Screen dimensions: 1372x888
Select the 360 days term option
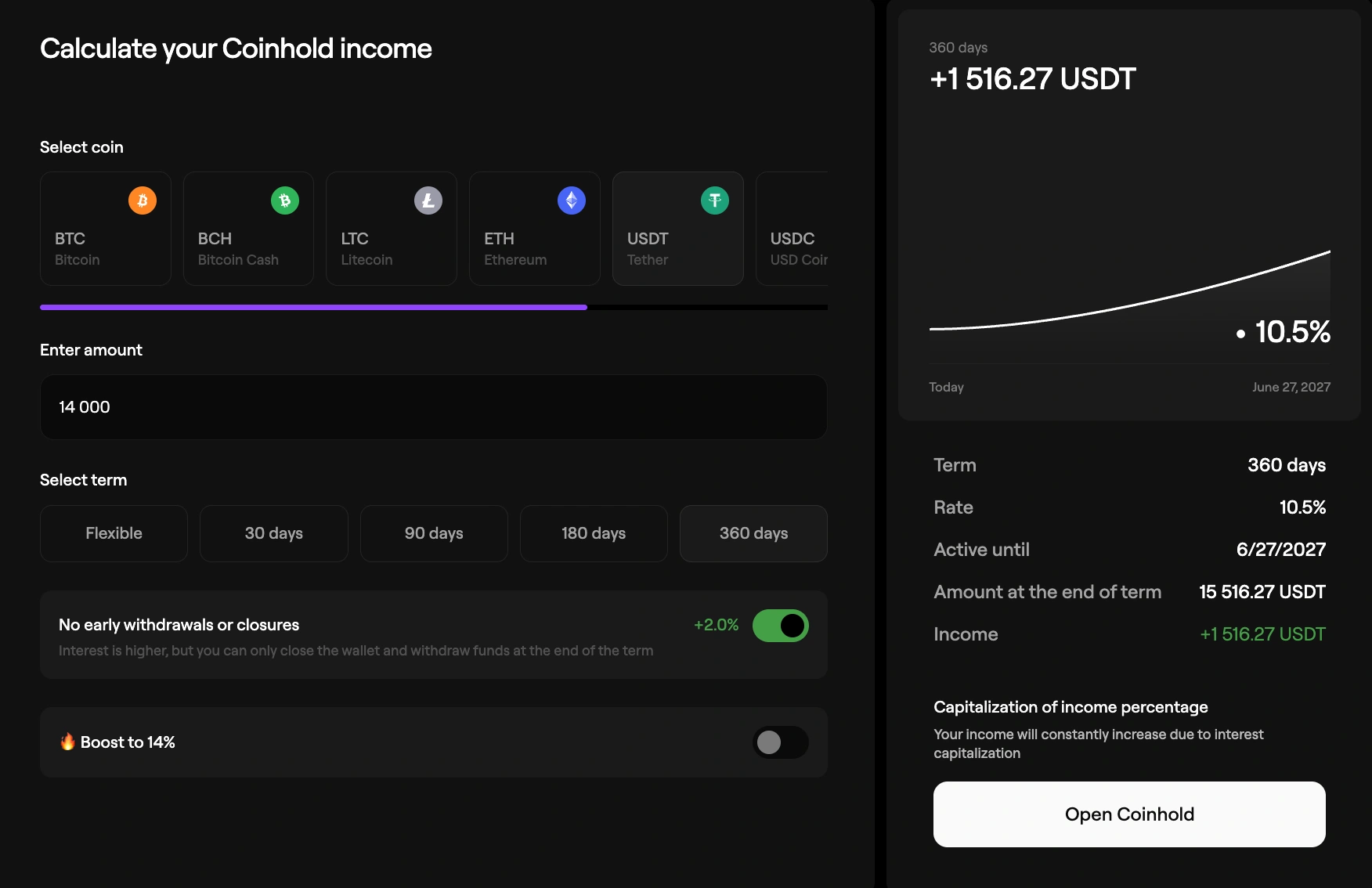click(x=753, y=533)
